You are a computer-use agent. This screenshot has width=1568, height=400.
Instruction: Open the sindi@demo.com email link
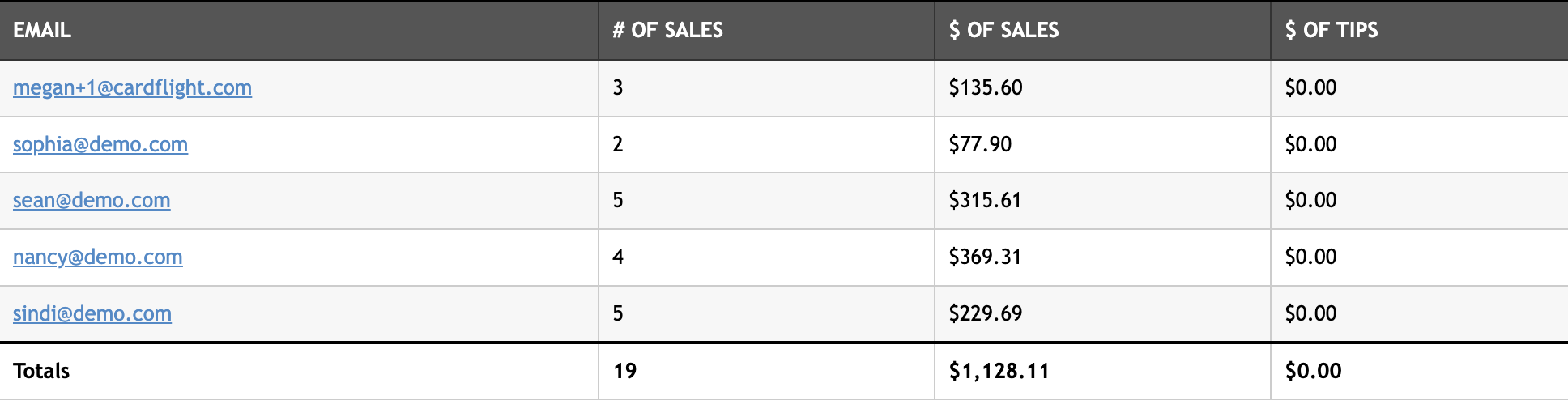click(92, 313)
